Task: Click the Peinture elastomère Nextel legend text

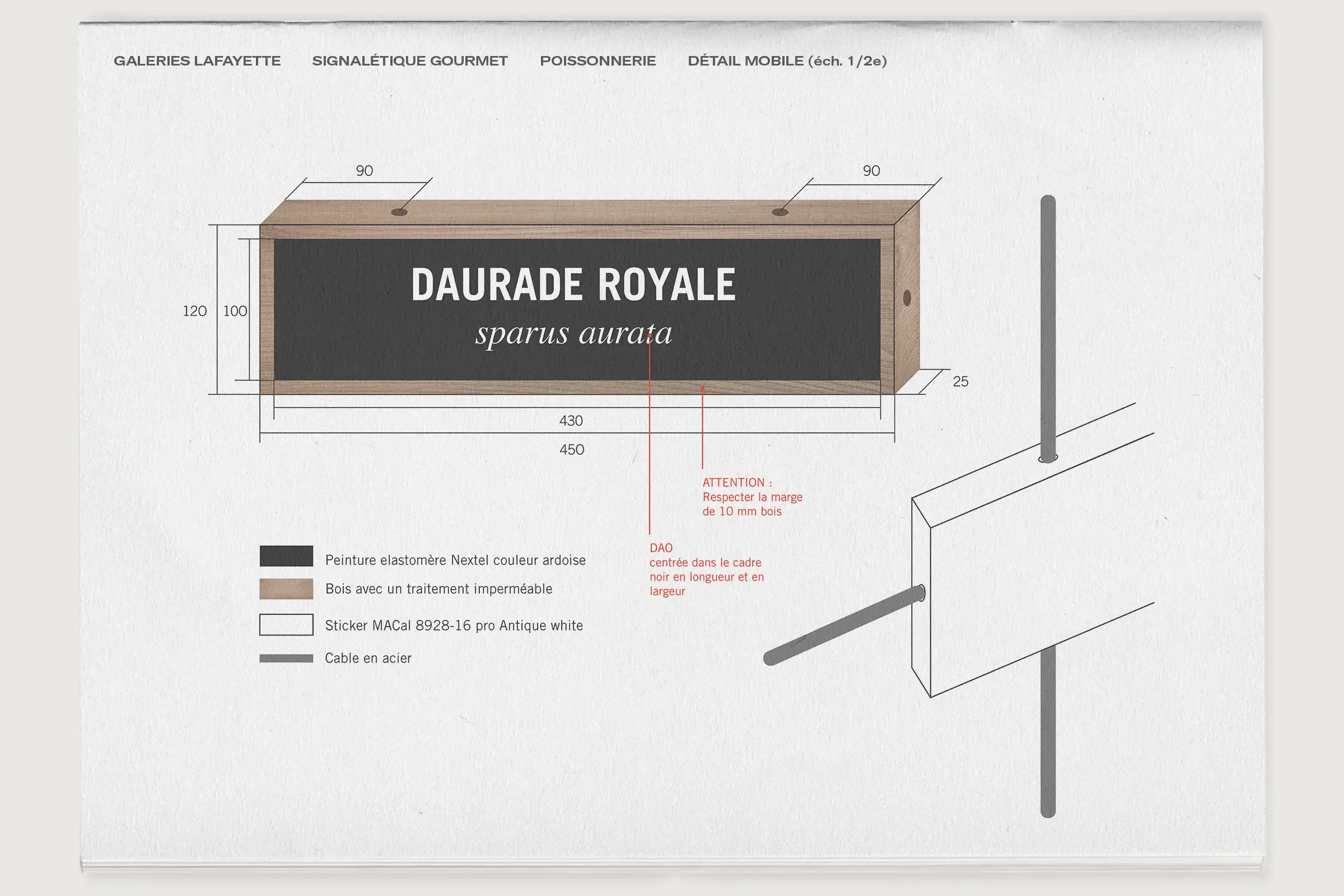Action: tap(455, 560)
